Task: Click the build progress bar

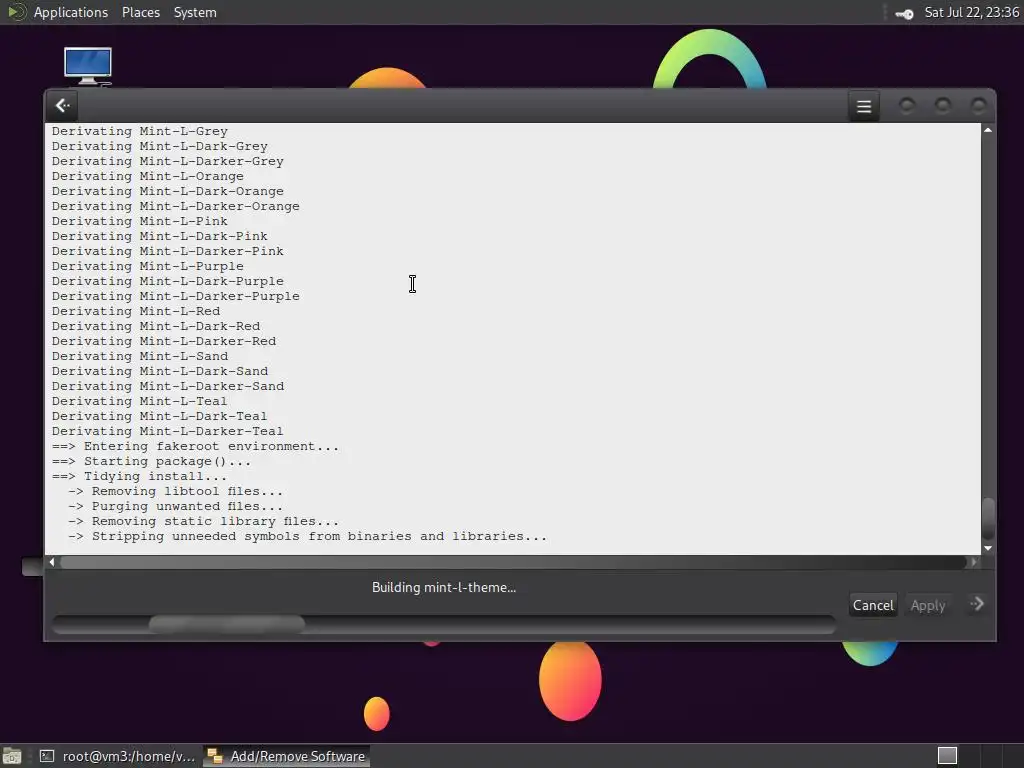Action: [443, 624]
